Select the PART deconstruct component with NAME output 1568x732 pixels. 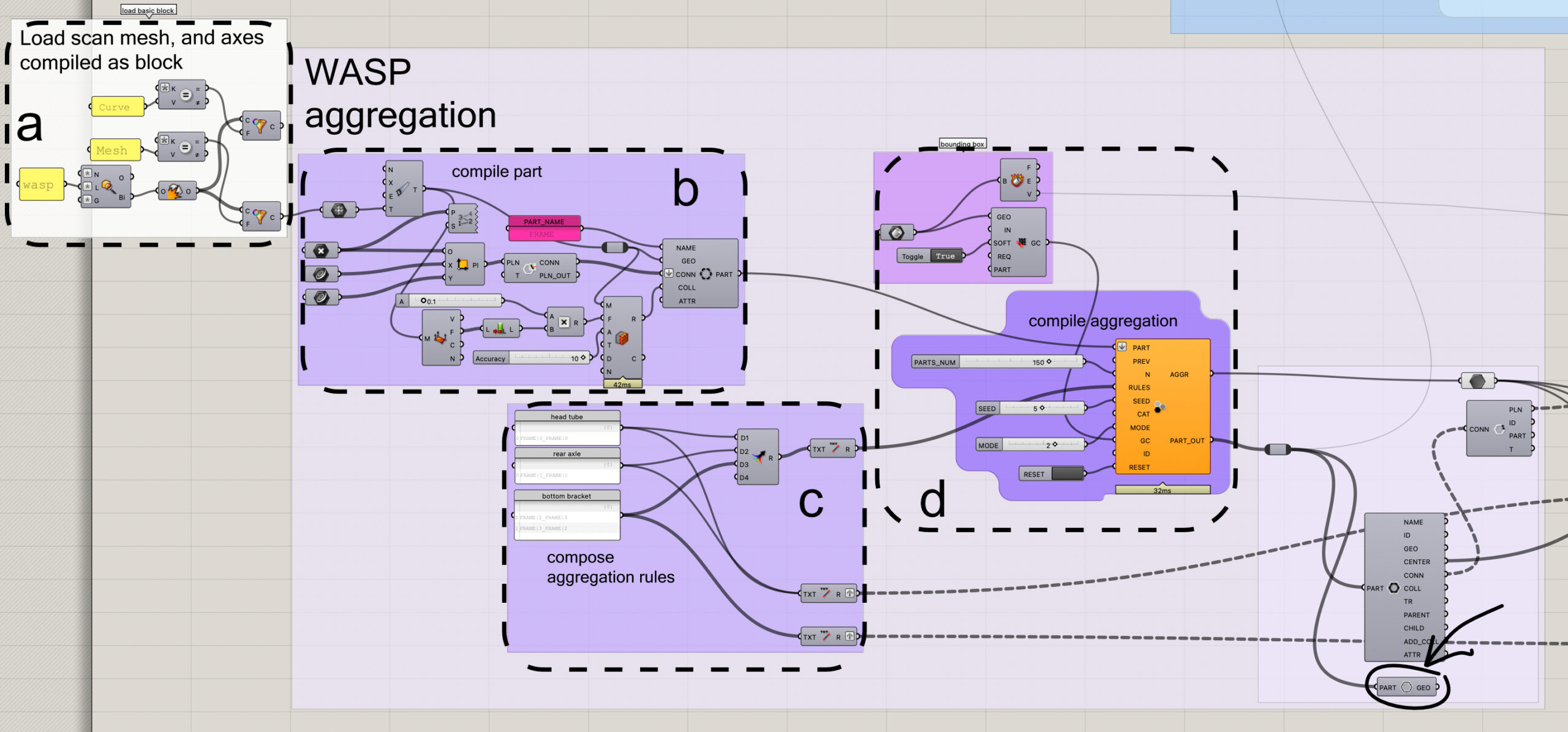[x=1405, y=588]
